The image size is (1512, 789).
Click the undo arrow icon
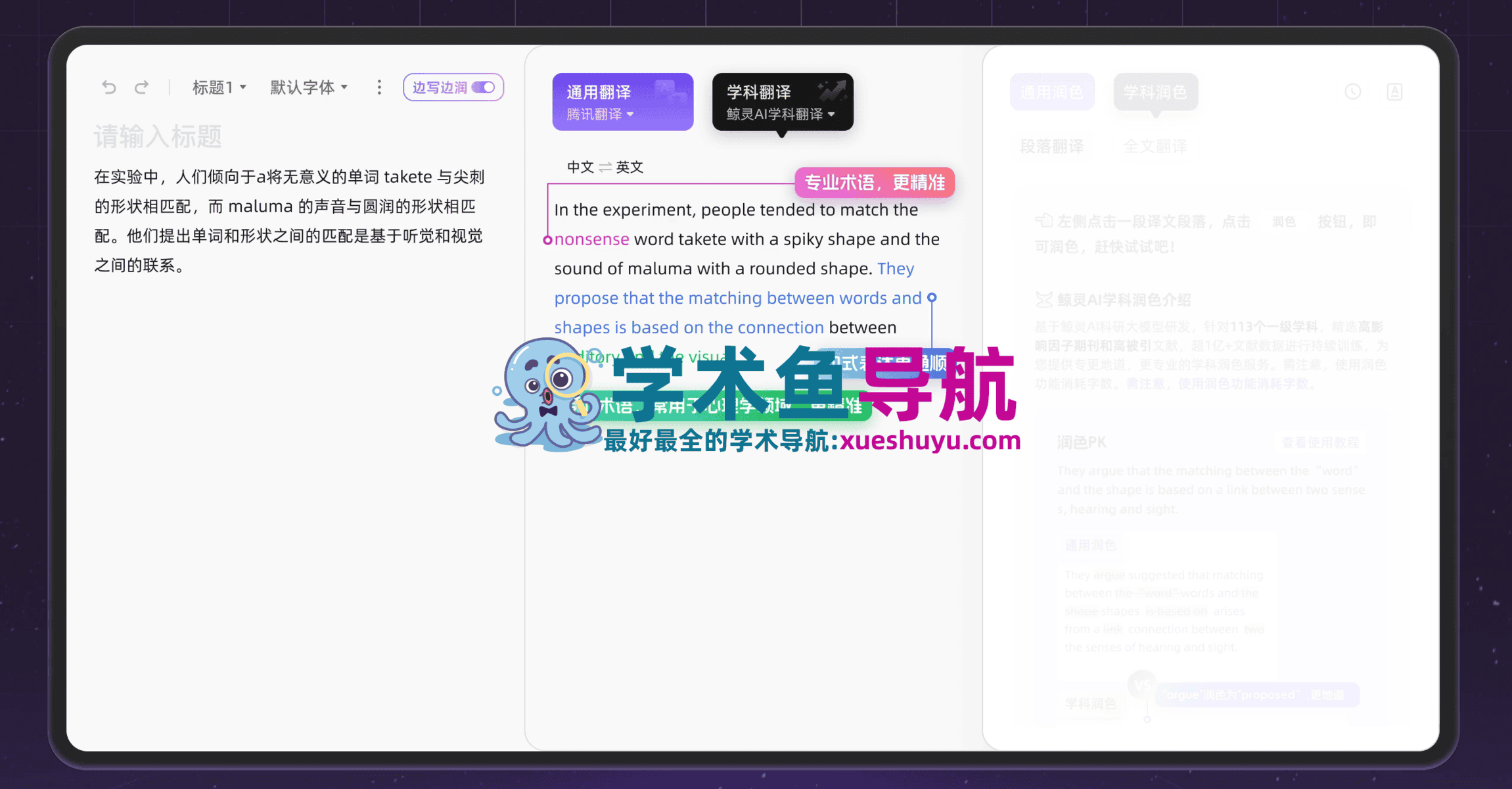pyautogui.click(x=109, y=87)
